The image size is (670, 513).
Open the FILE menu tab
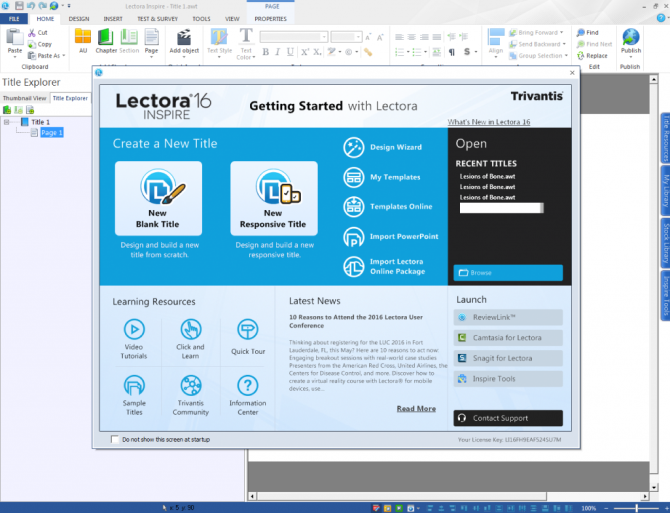[14, 19]
